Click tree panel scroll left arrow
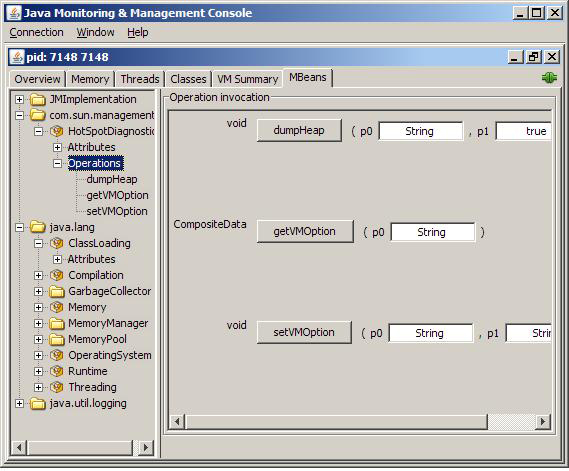This screenshot has width=569, height=471. (19, 448)
